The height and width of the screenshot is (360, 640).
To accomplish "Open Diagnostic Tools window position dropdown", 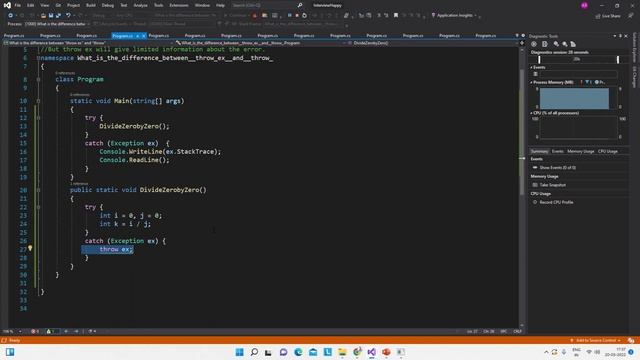I will click(x=615, y=36).
